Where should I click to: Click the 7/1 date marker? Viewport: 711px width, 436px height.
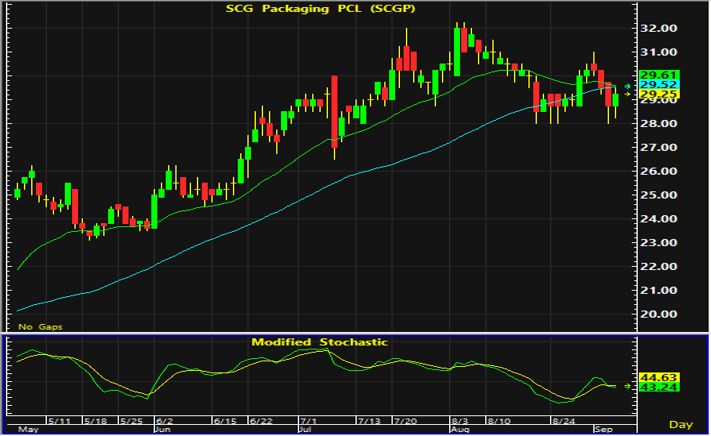(x=309, y=421)
